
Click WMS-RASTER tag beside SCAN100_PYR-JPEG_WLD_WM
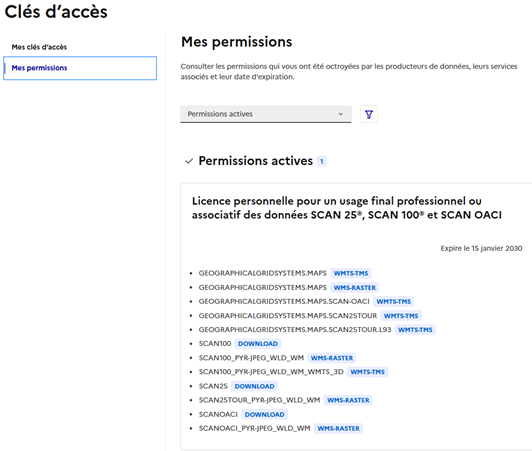[332, 358]
